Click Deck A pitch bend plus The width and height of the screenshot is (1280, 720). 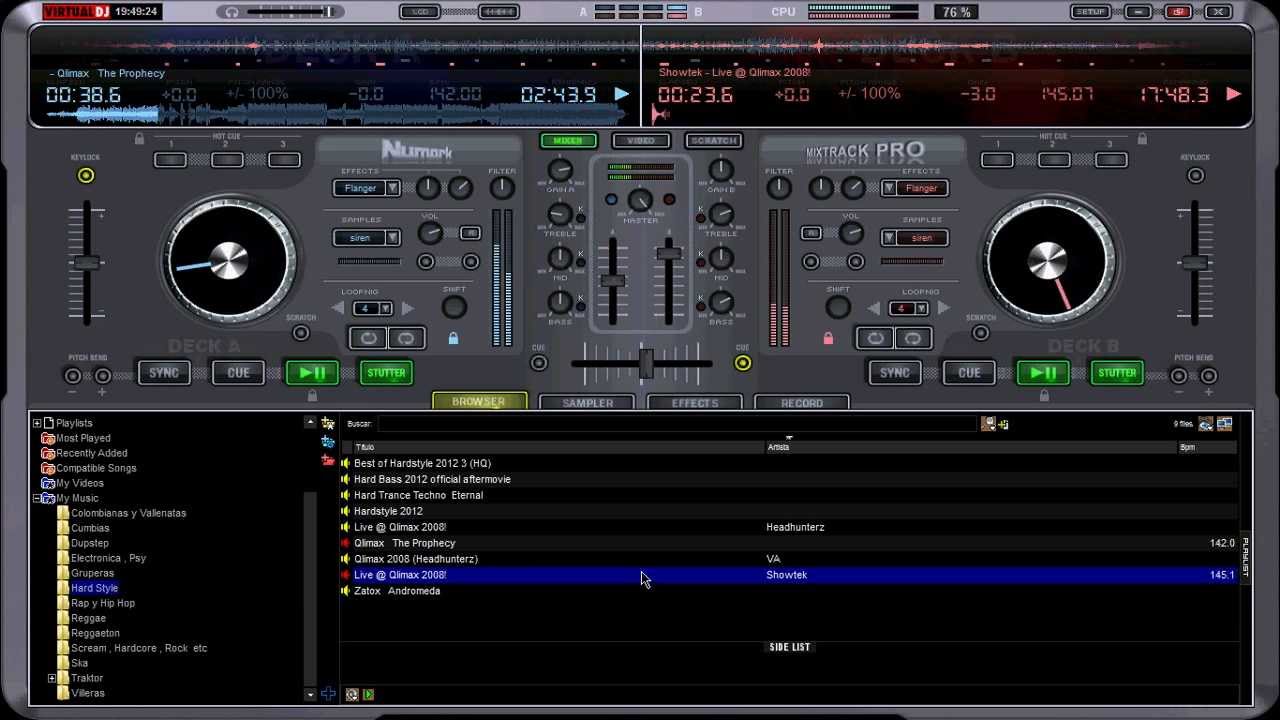[x=102, y=376]
